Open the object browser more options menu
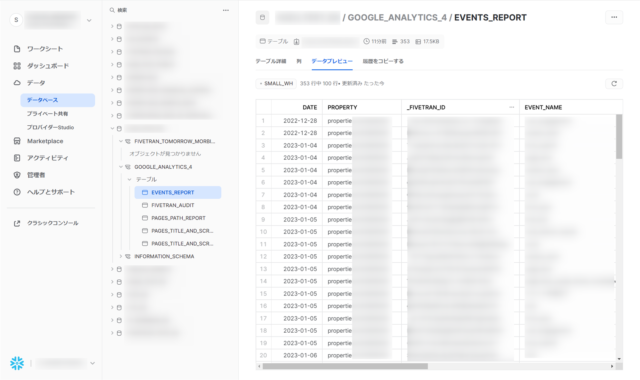Image resolution: width=640 pixels, height=380 pixels. (x=226, y=10)
